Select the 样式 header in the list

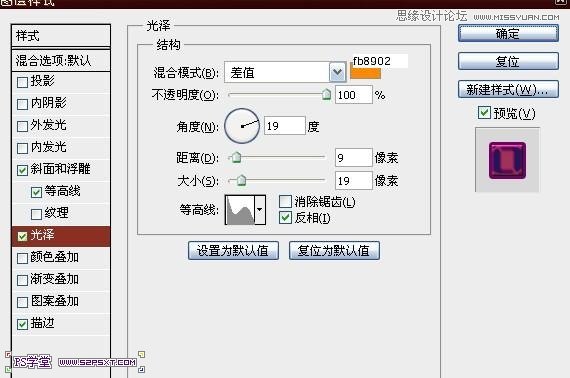tap(61, 36)
